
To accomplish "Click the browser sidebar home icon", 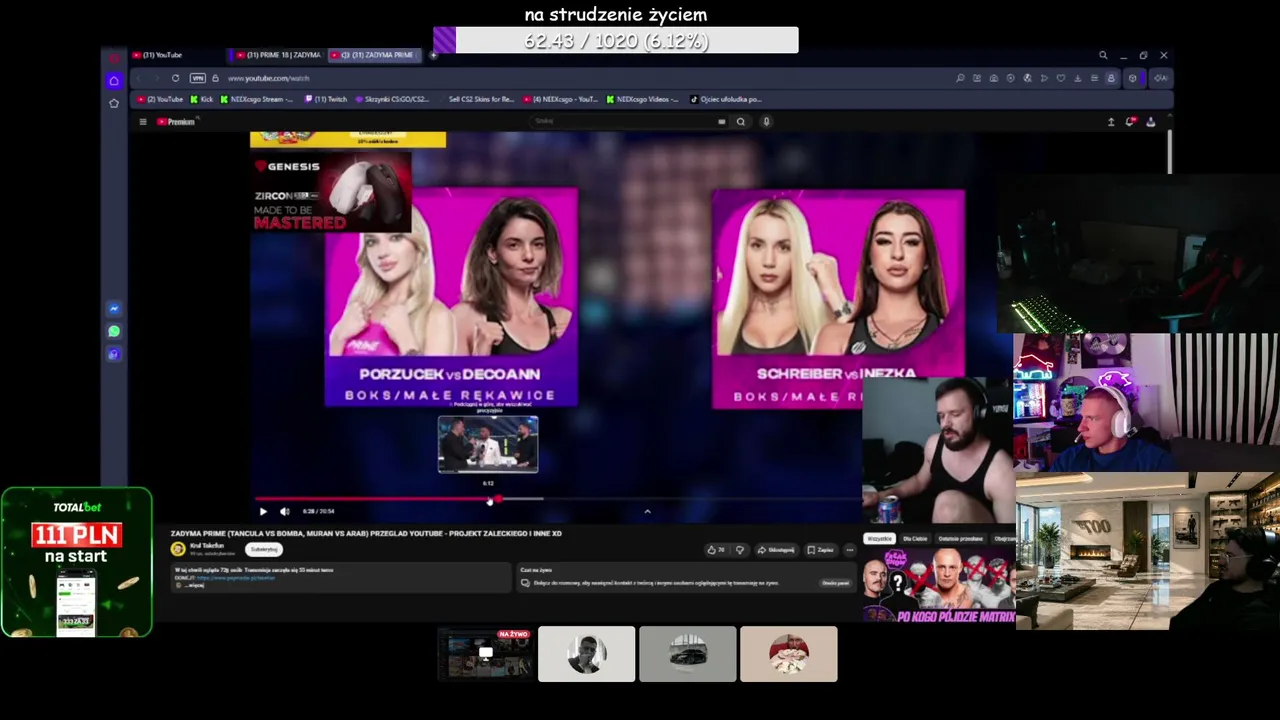I will point(114,80).
